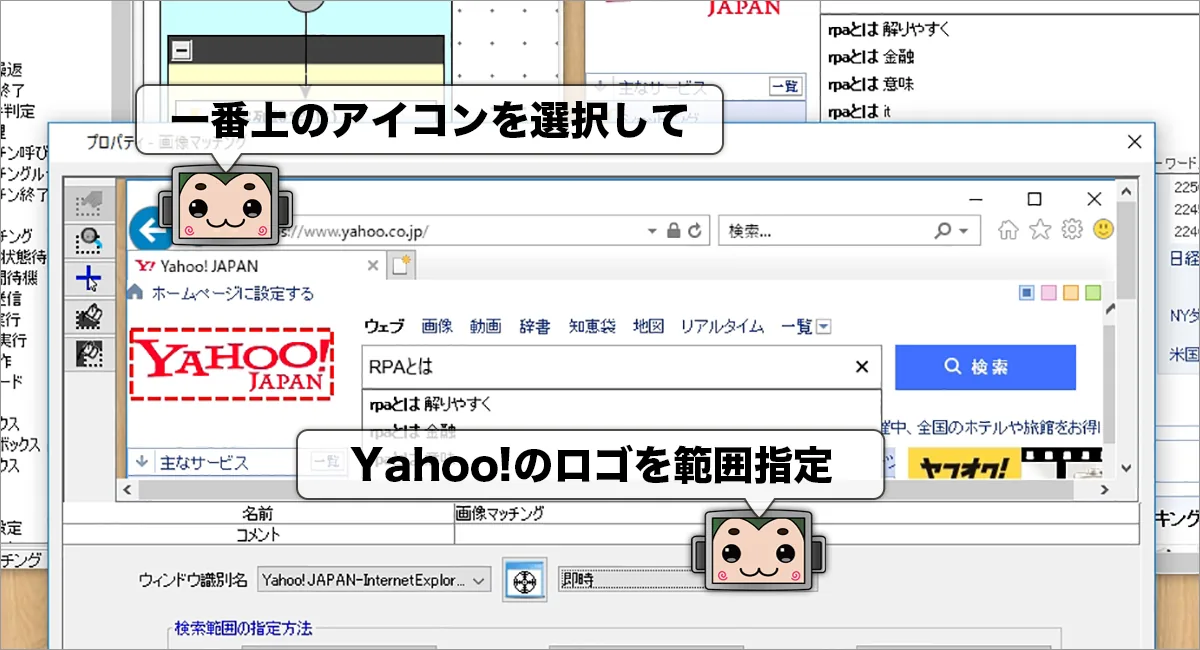
Task: Select the topmost range-selection tool icon
Action: tap(90, 203)
